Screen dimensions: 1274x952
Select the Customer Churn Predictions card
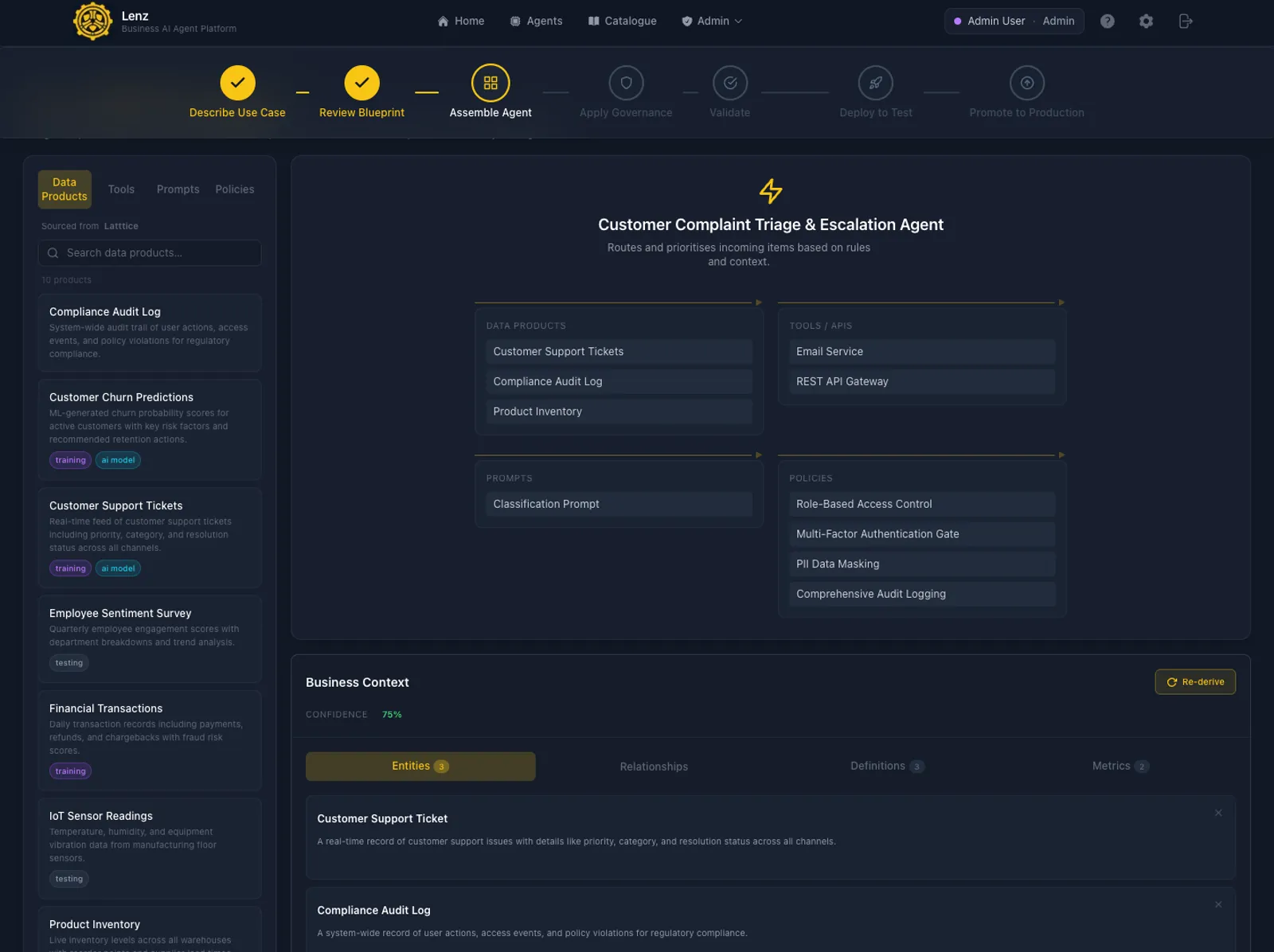point(150,430)
